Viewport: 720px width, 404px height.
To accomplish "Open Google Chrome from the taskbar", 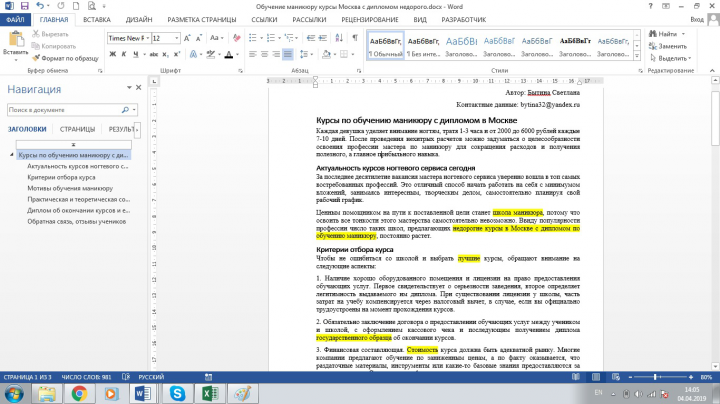I will (79, 393).
